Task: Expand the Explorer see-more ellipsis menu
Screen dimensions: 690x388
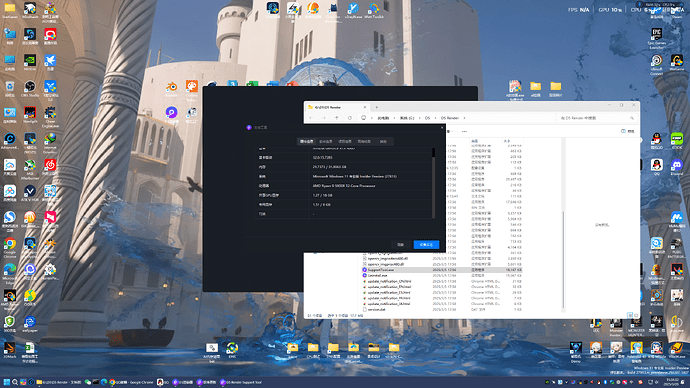Action: (x=464, y=131)
